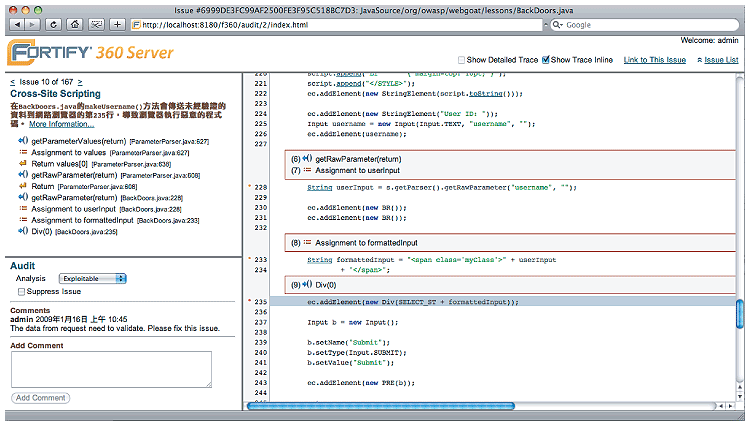Go to the next issue with the right arrow
Image resolution: width=750 pixels, height=426 pixels.
point(80,82)
